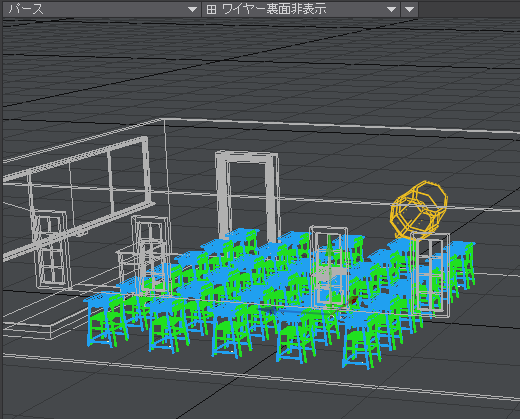
Task: Click the arrow right of ワイヤー裏面非表示
Action: point(392,9)
